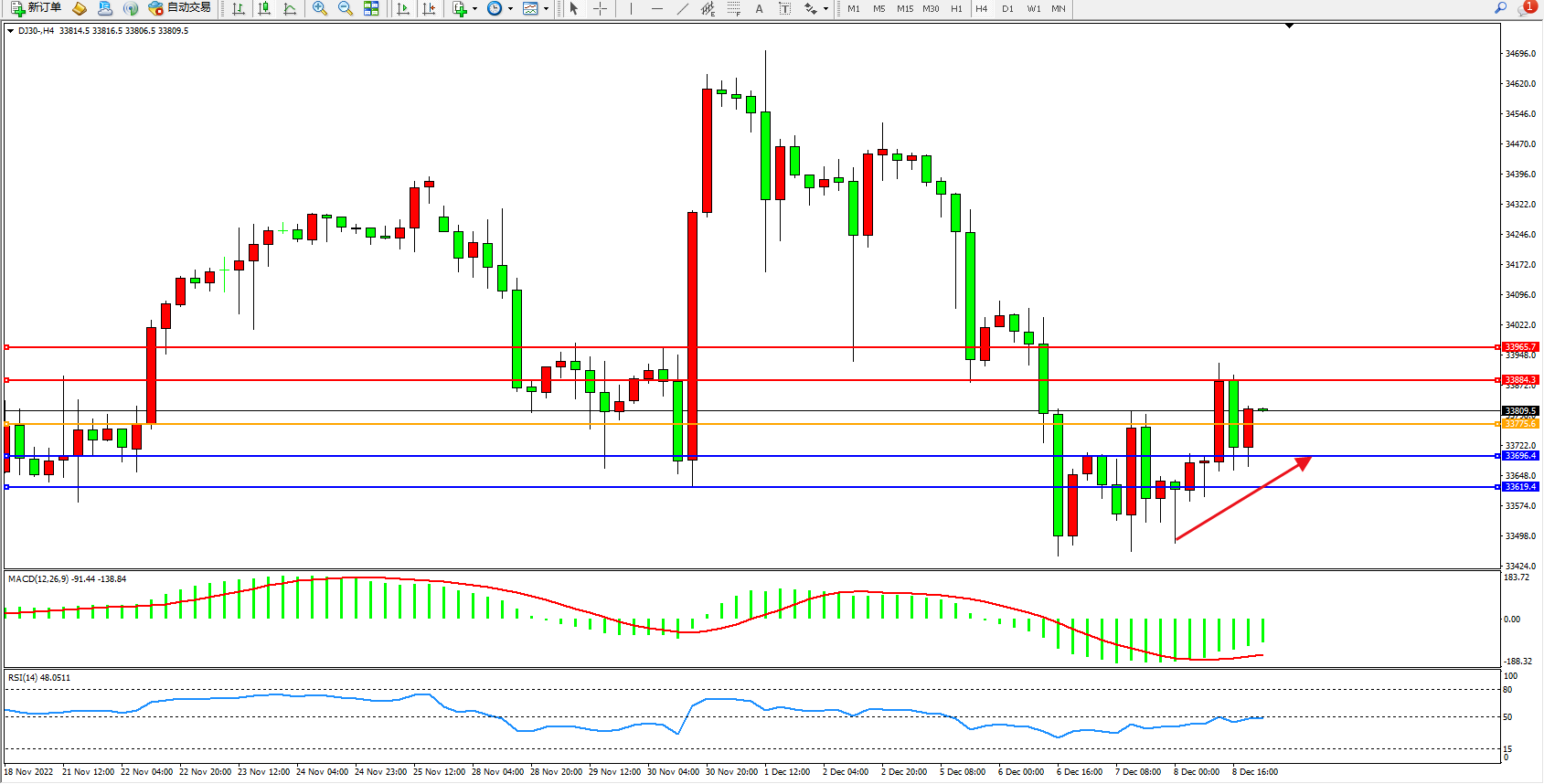Click the tile windows icon
The height and width of the screenshot is (784, 1544).
click(371, 8)
